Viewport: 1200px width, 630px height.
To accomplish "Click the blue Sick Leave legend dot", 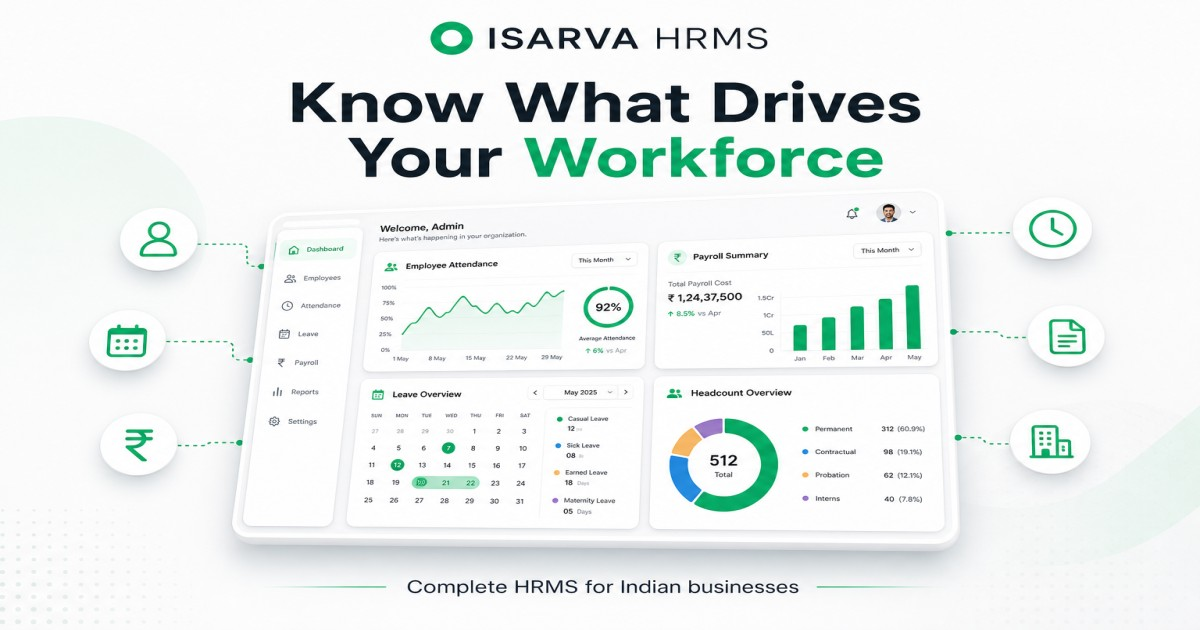I will point(556,446).
